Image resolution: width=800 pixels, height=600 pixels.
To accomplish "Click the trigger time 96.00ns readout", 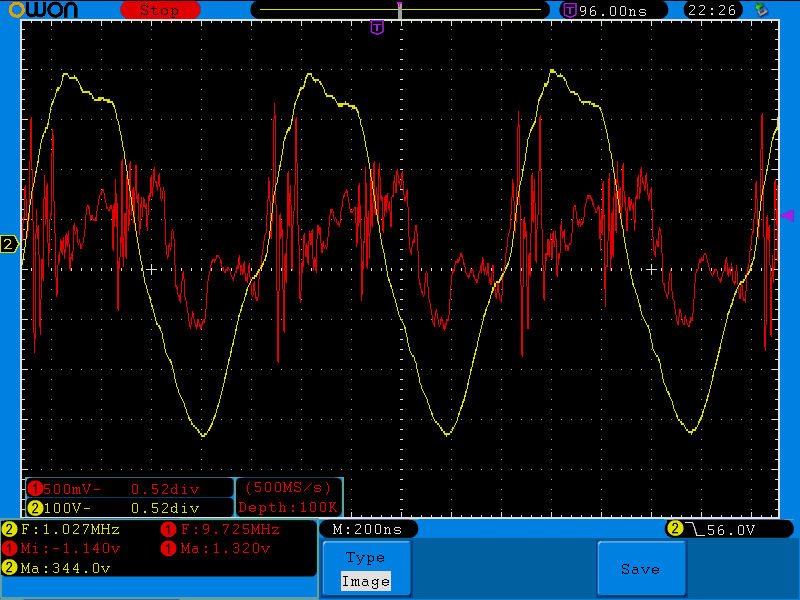I will [x=613, y=11].
